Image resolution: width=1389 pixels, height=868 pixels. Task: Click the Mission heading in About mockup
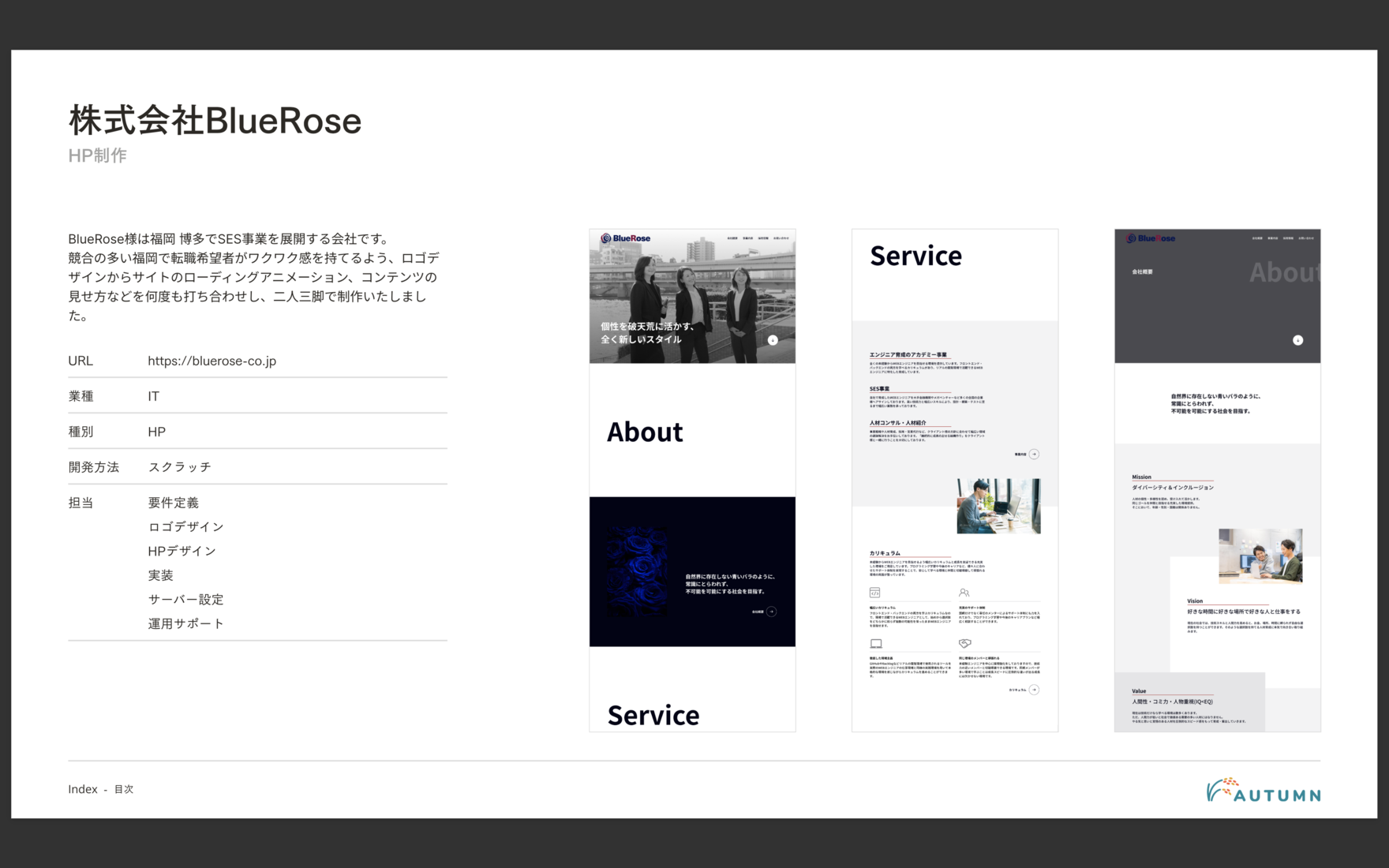click(x=1141, y=477)
